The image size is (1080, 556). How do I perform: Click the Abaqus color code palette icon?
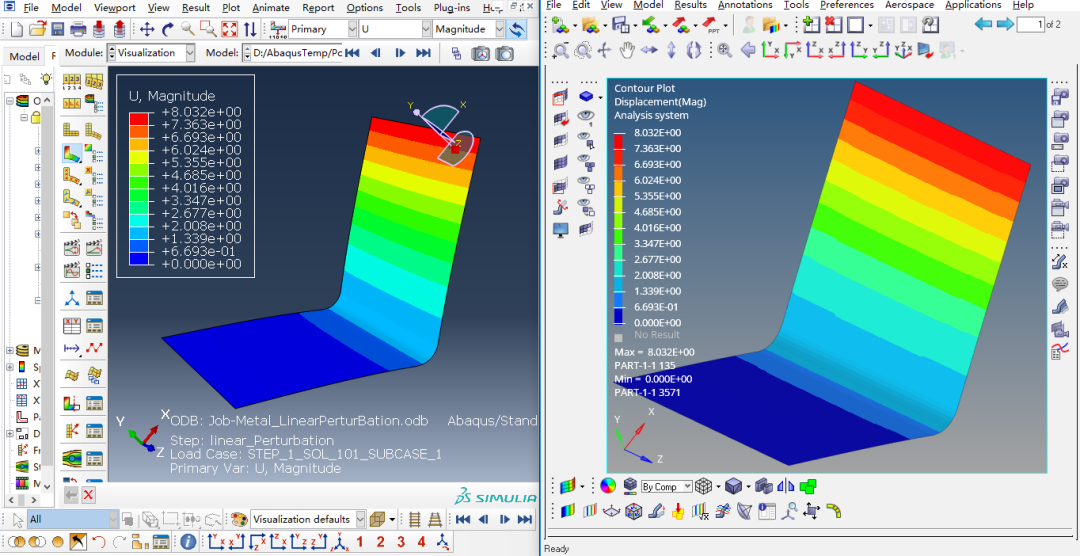click(238, 519)
